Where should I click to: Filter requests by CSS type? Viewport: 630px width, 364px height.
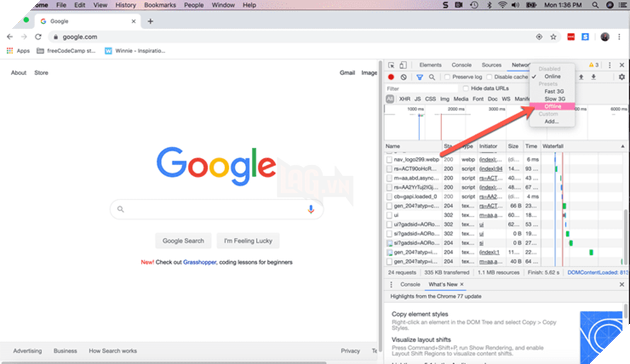coord(430,99)
